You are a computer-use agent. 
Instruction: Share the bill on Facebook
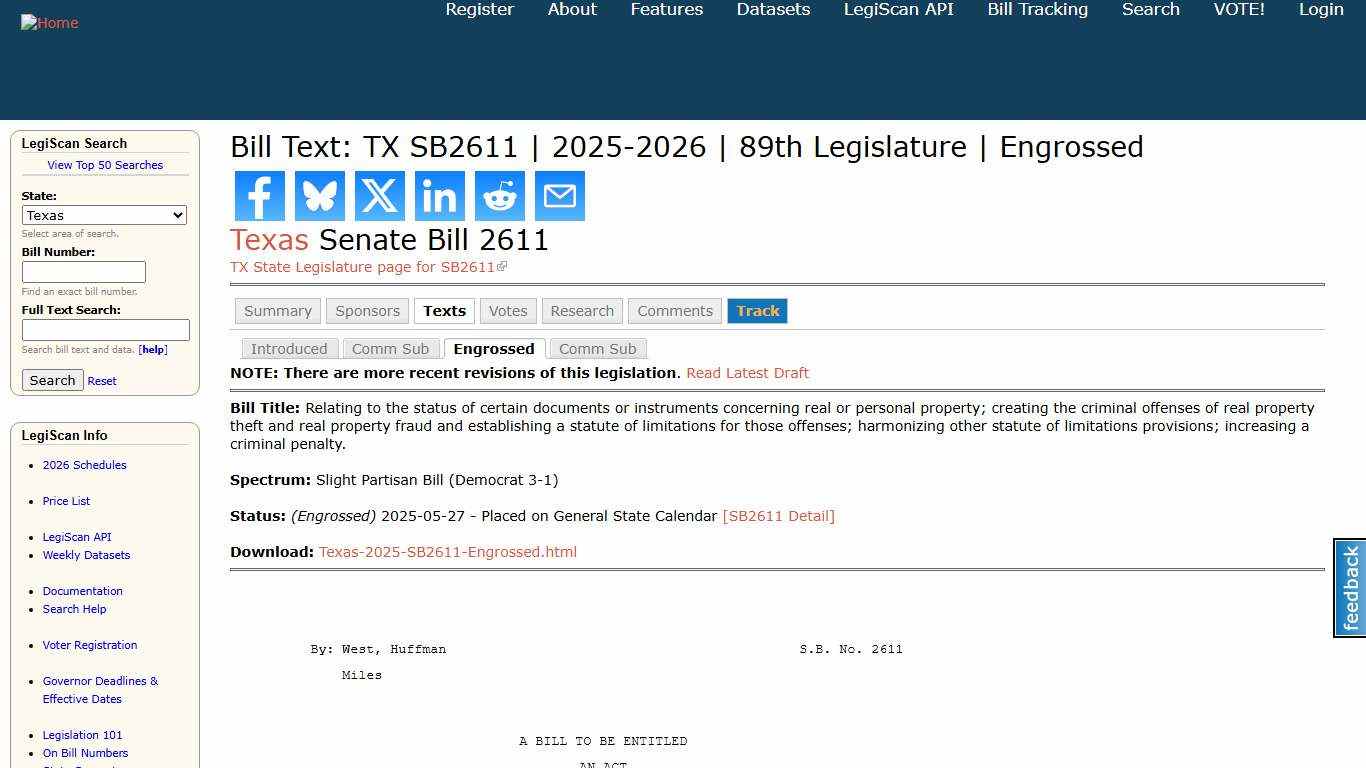point(259,196)
